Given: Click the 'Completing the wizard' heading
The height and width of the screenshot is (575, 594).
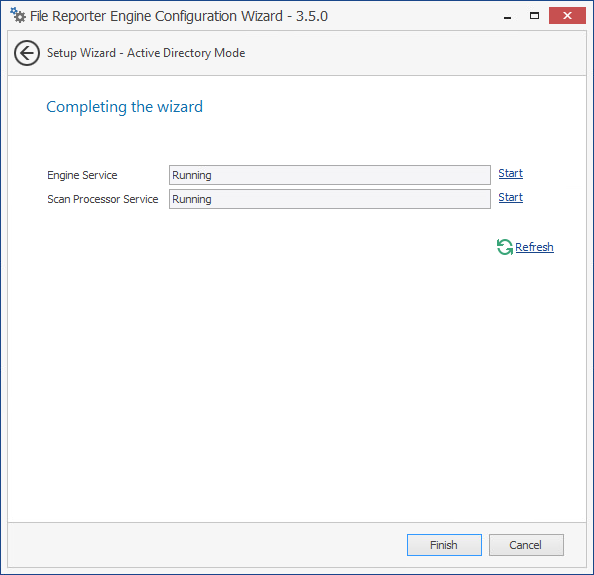Looking at the screenshot, I should 124,107.
